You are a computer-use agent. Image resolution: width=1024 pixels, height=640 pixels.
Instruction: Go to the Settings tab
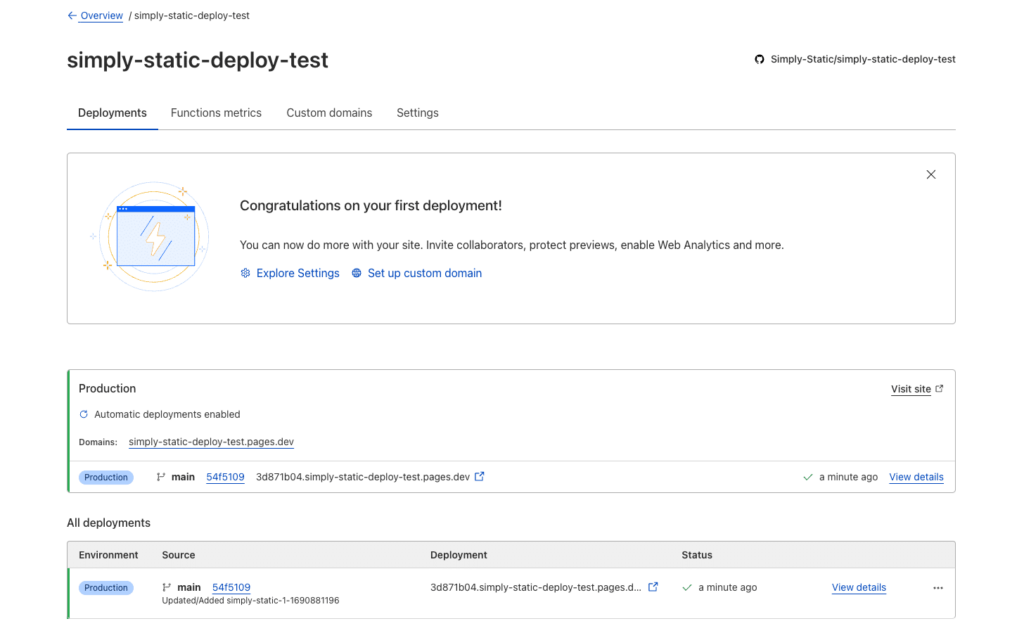click(x=417, y=113)
